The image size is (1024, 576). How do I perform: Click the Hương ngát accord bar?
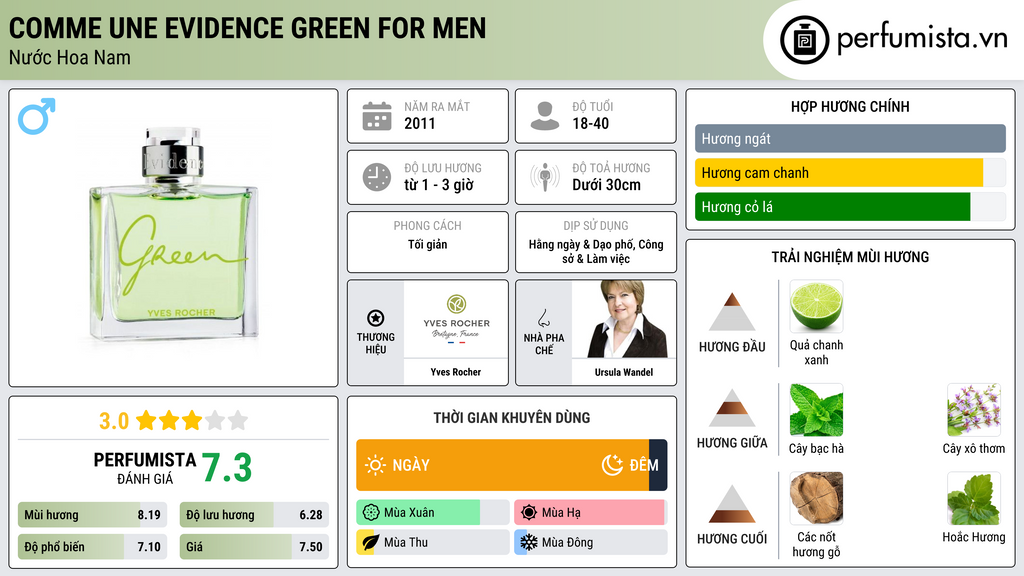850,138
